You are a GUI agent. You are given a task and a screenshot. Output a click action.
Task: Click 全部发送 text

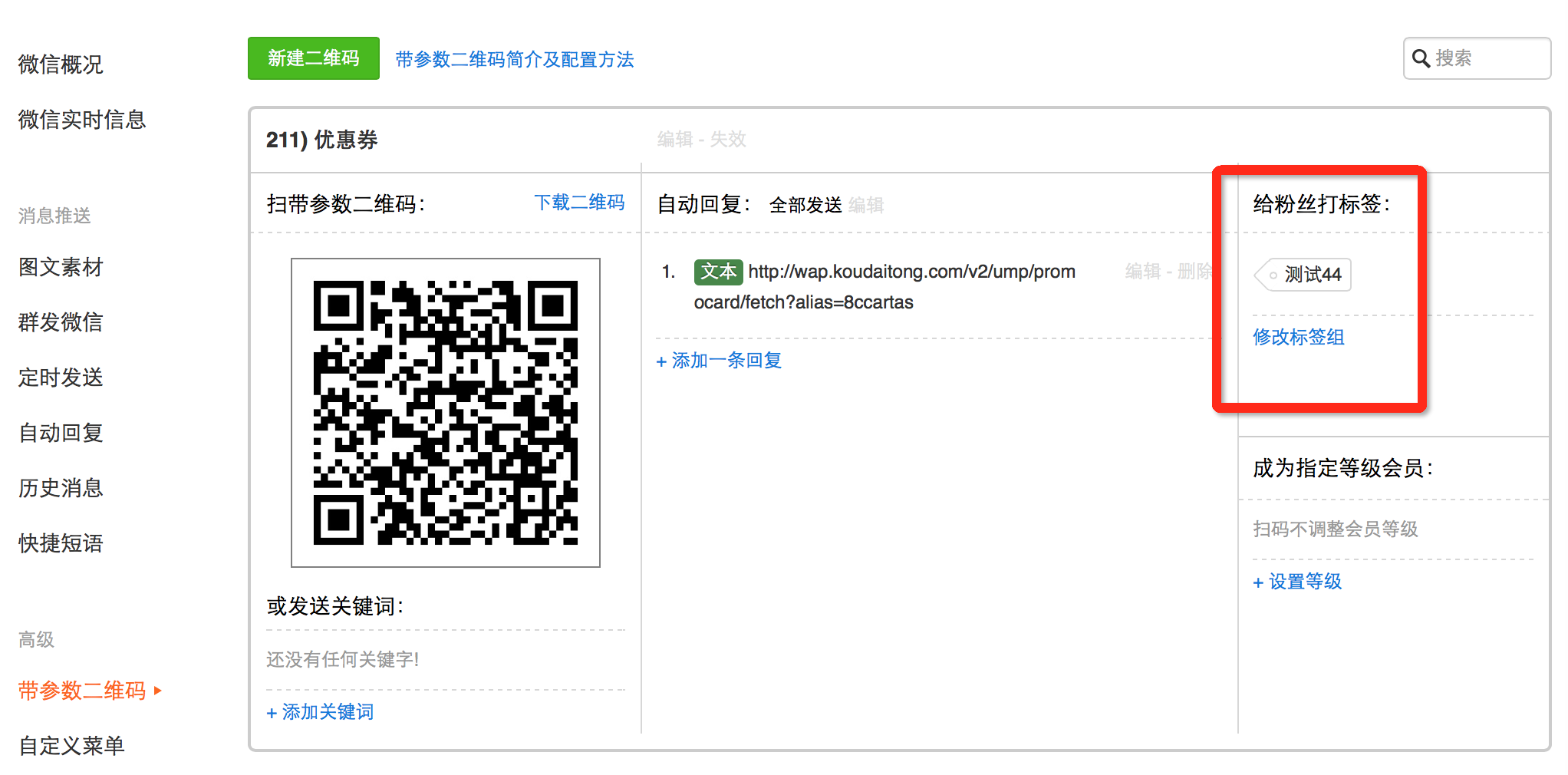click(x=805, y=205)
